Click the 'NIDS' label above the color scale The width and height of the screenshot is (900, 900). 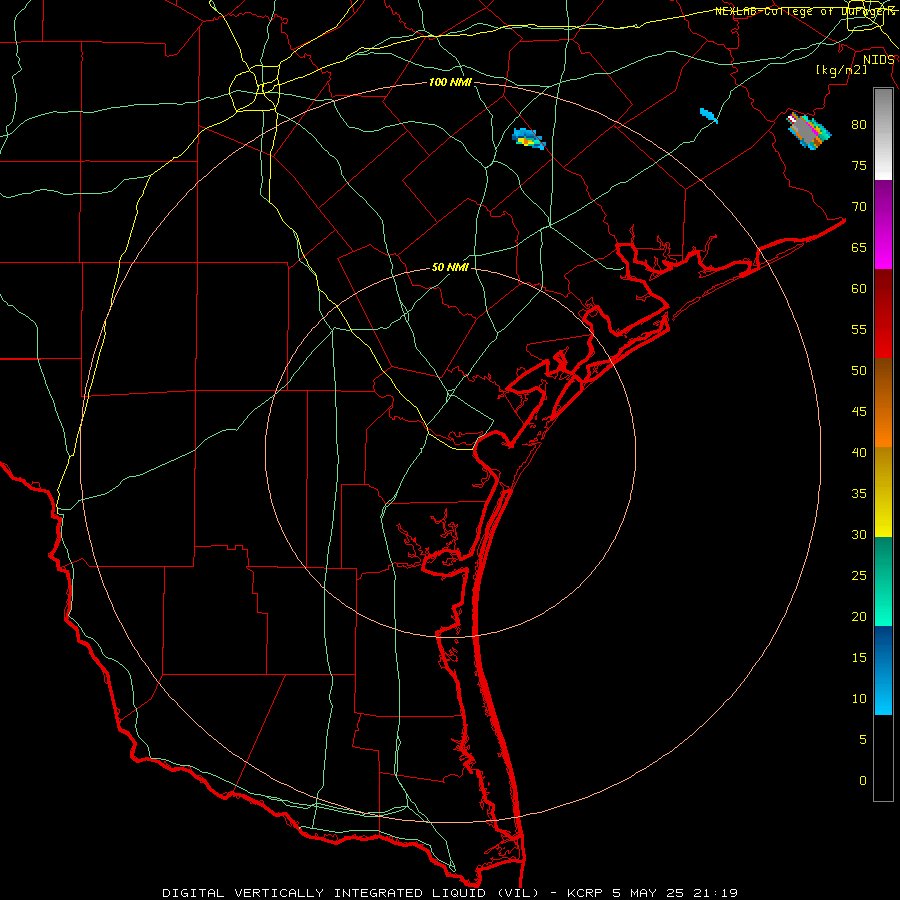878,60
